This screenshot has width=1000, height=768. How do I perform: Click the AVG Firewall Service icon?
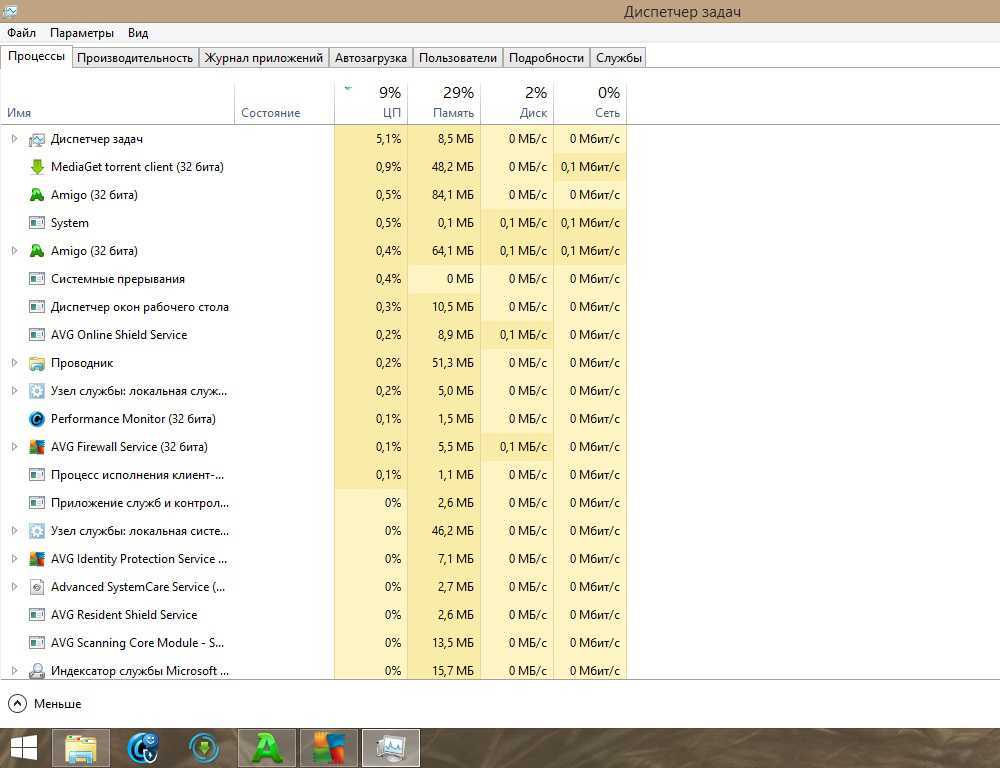coord(37,447)
